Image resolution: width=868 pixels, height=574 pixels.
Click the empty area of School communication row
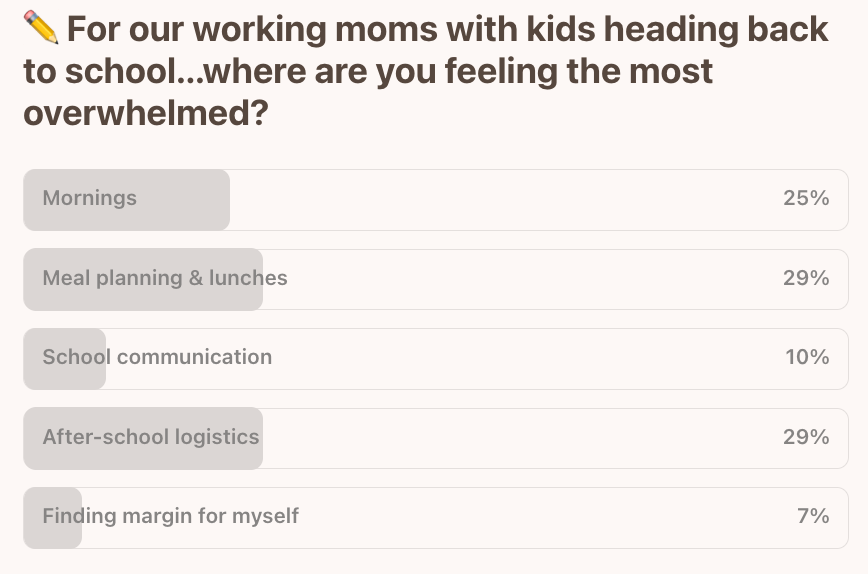coord(526,359)
